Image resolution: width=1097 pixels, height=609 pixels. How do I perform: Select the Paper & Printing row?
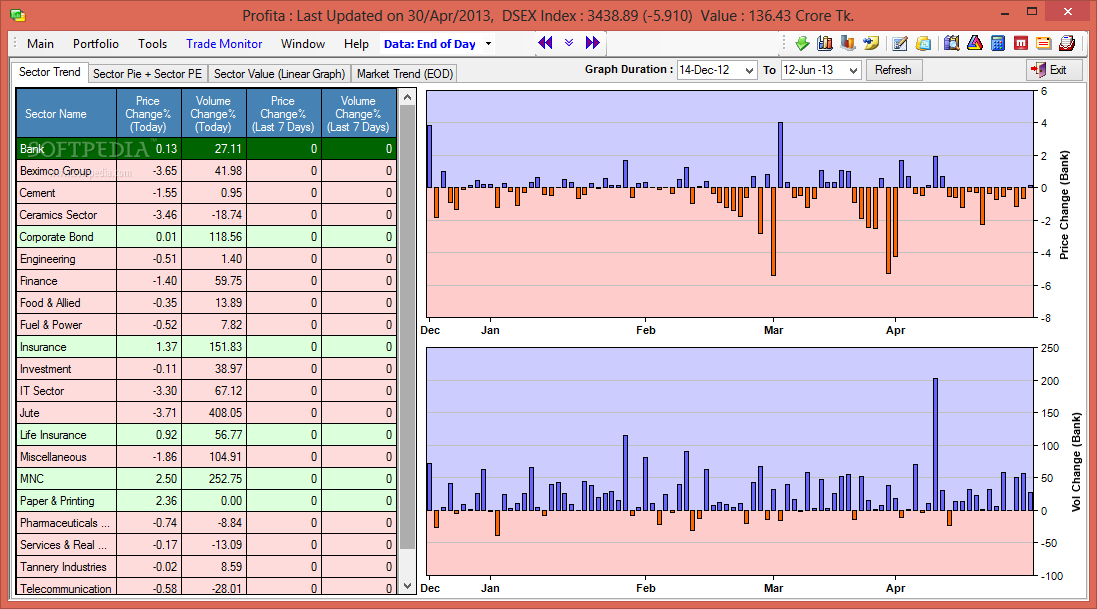[x=206, y=501]
